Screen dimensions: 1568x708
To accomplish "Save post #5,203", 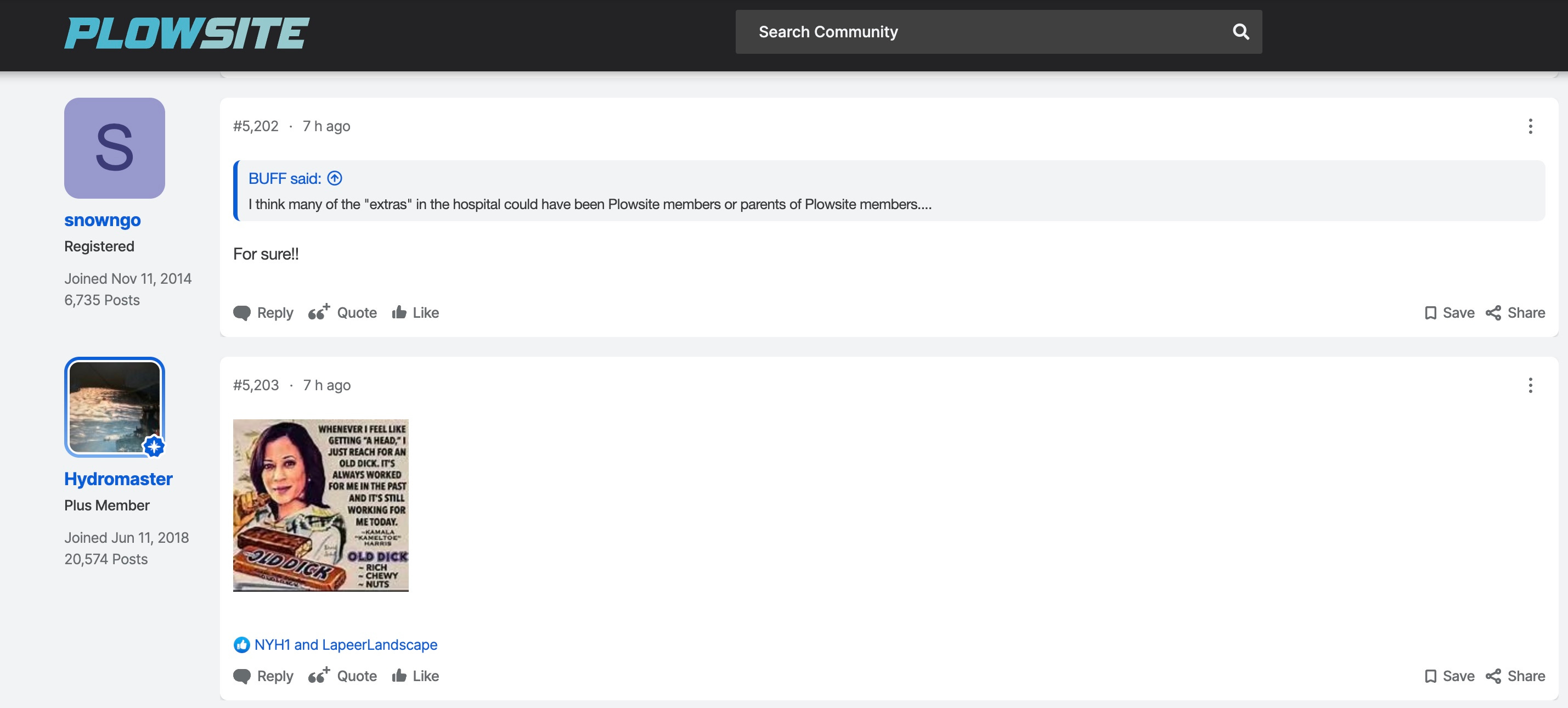I will pos(1449,676).
